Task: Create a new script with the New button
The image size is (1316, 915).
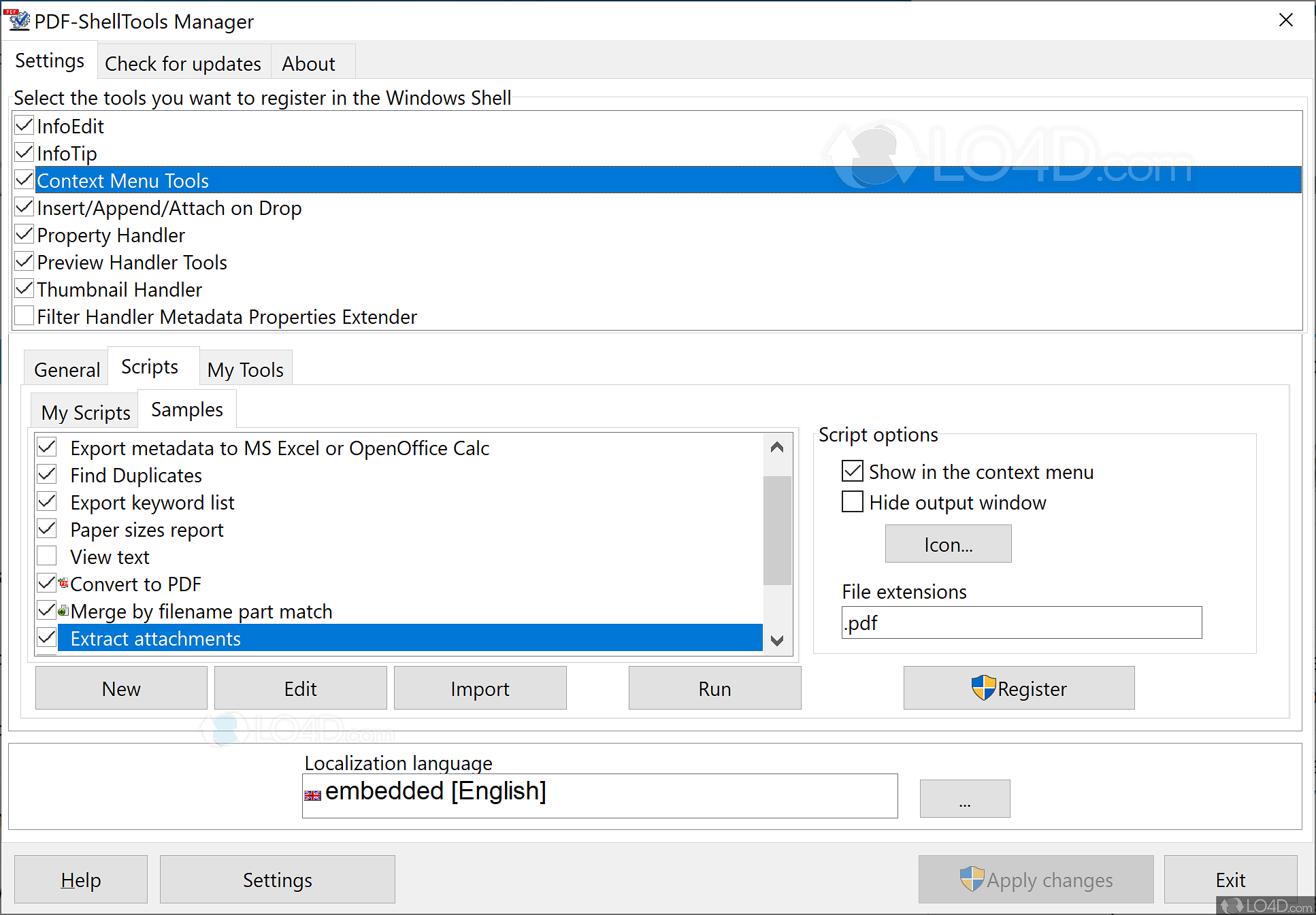Action: pyautogui.click(x=120, y=688)
